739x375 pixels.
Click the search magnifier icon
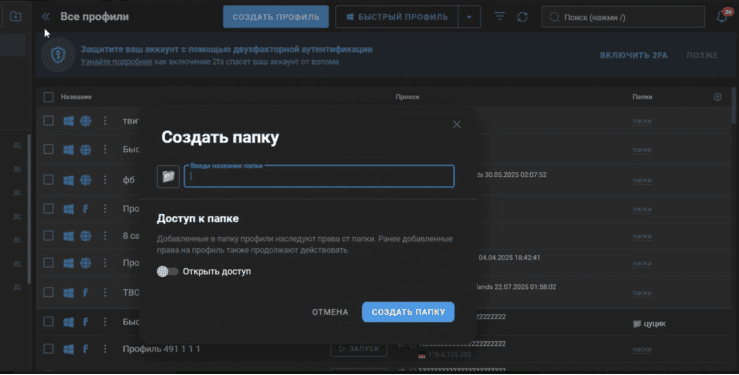(554, 17)
